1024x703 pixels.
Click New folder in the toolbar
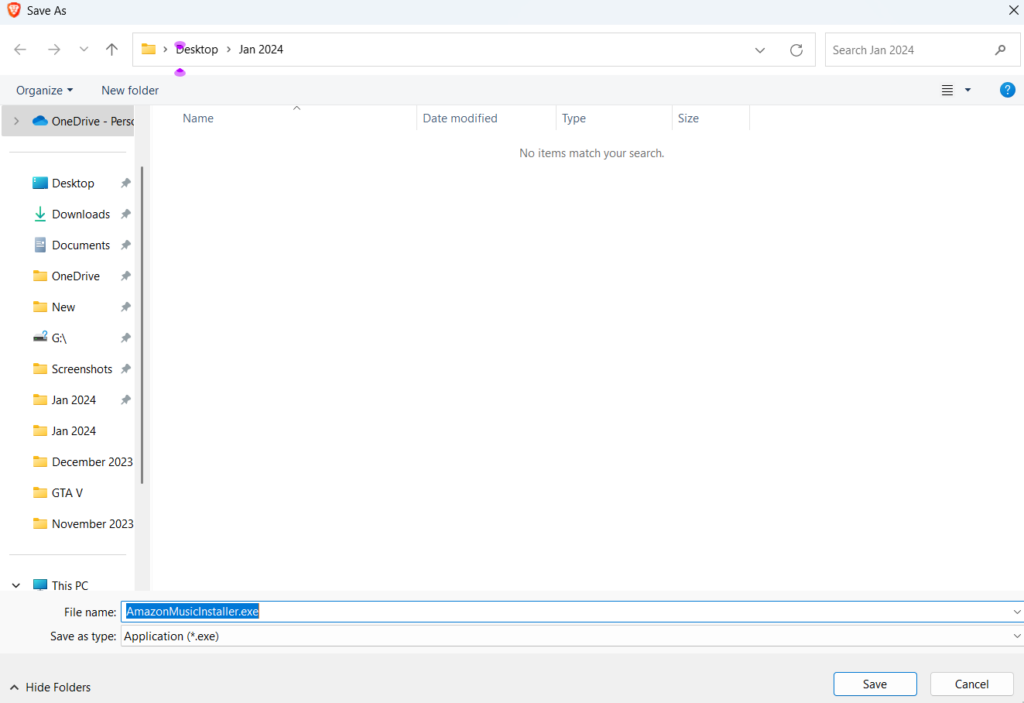(x=130, y=90)
